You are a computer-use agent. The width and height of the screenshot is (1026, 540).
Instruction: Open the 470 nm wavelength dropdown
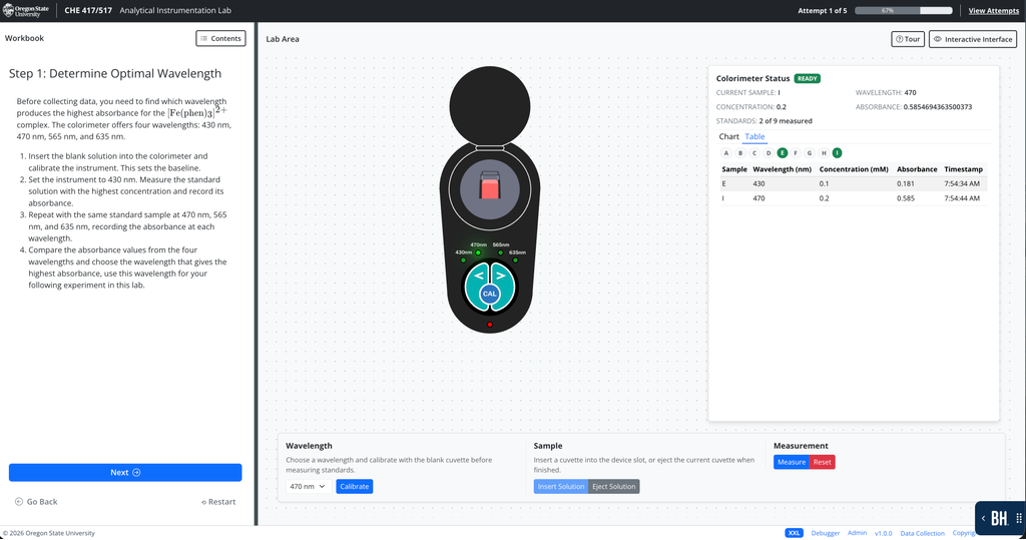click(x=308, y=487)
